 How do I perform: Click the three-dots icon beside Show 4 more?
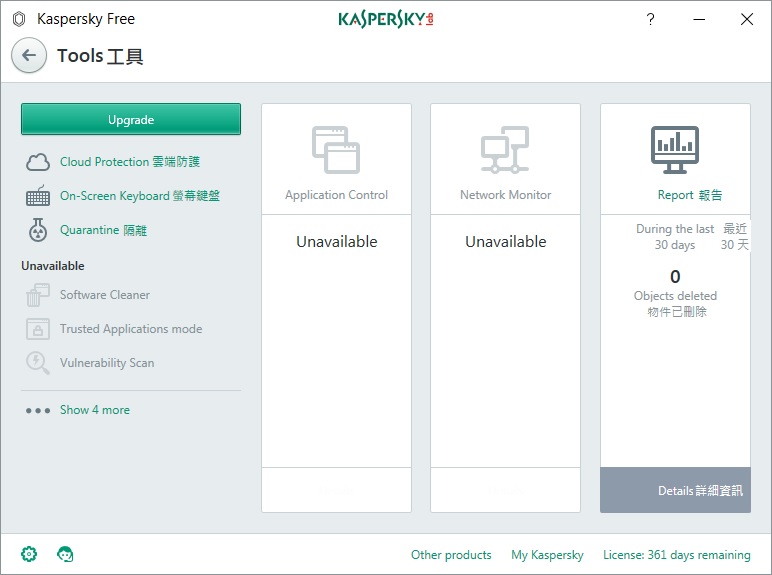tap(38, 410)
